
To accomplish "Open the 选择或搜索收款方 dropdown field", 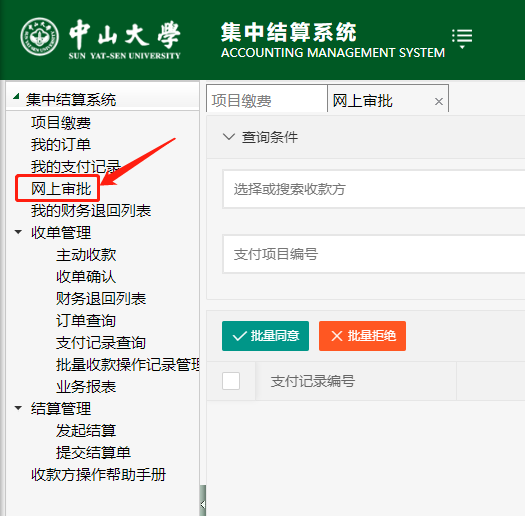I will (374, 189).
